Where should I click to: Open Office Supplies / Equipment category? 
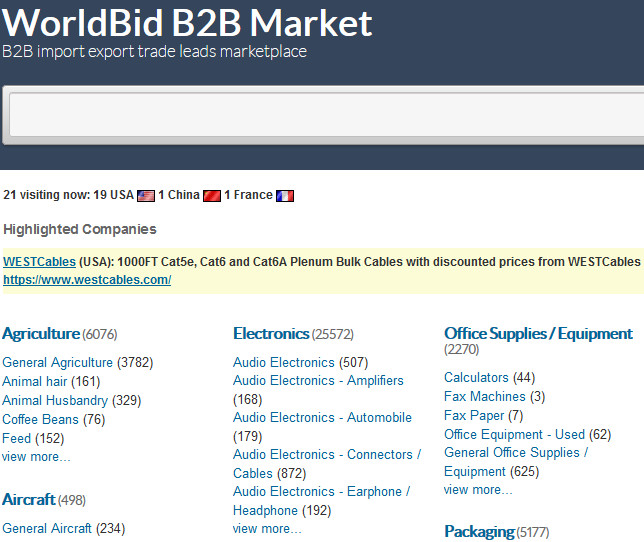point(538,333)
